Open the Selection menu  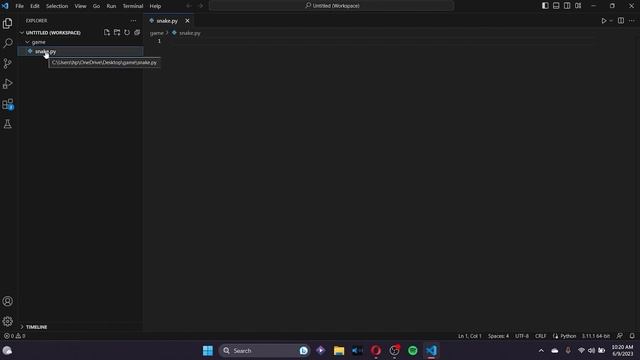point(57,6)
